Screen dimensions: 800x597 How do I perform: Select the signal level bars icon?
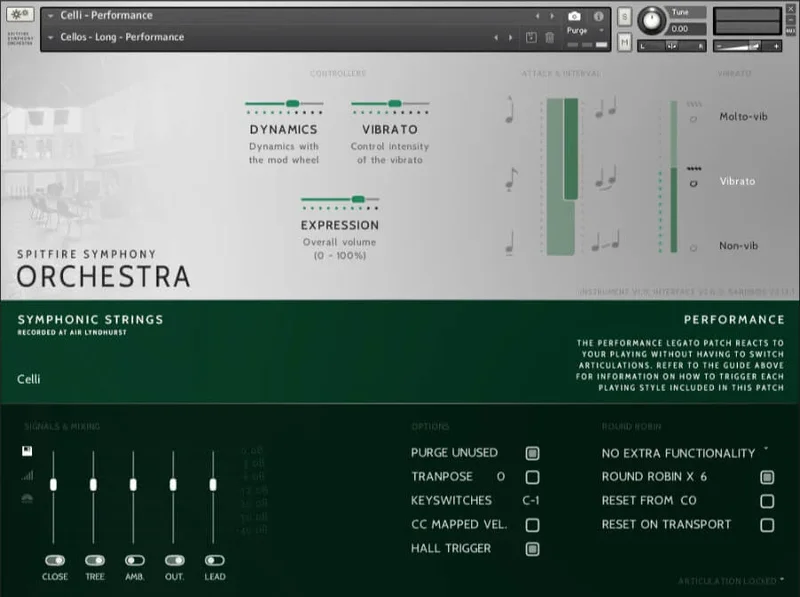coord(27,475)
